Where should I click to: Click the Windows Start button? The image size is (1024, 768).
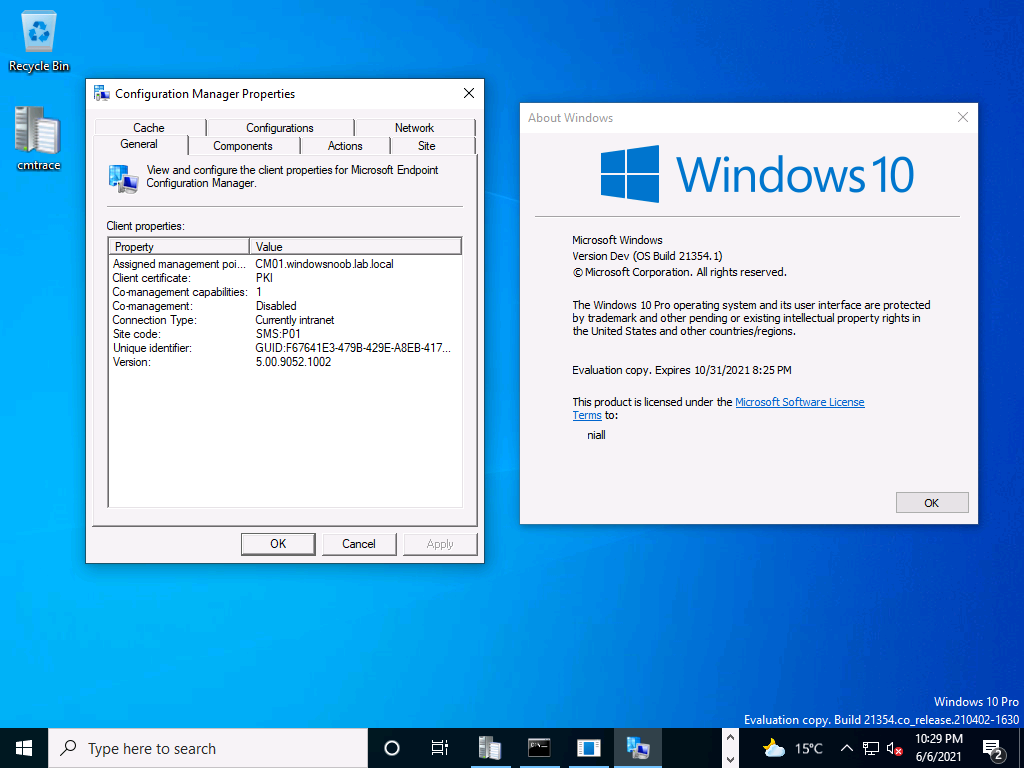[24, 748]
